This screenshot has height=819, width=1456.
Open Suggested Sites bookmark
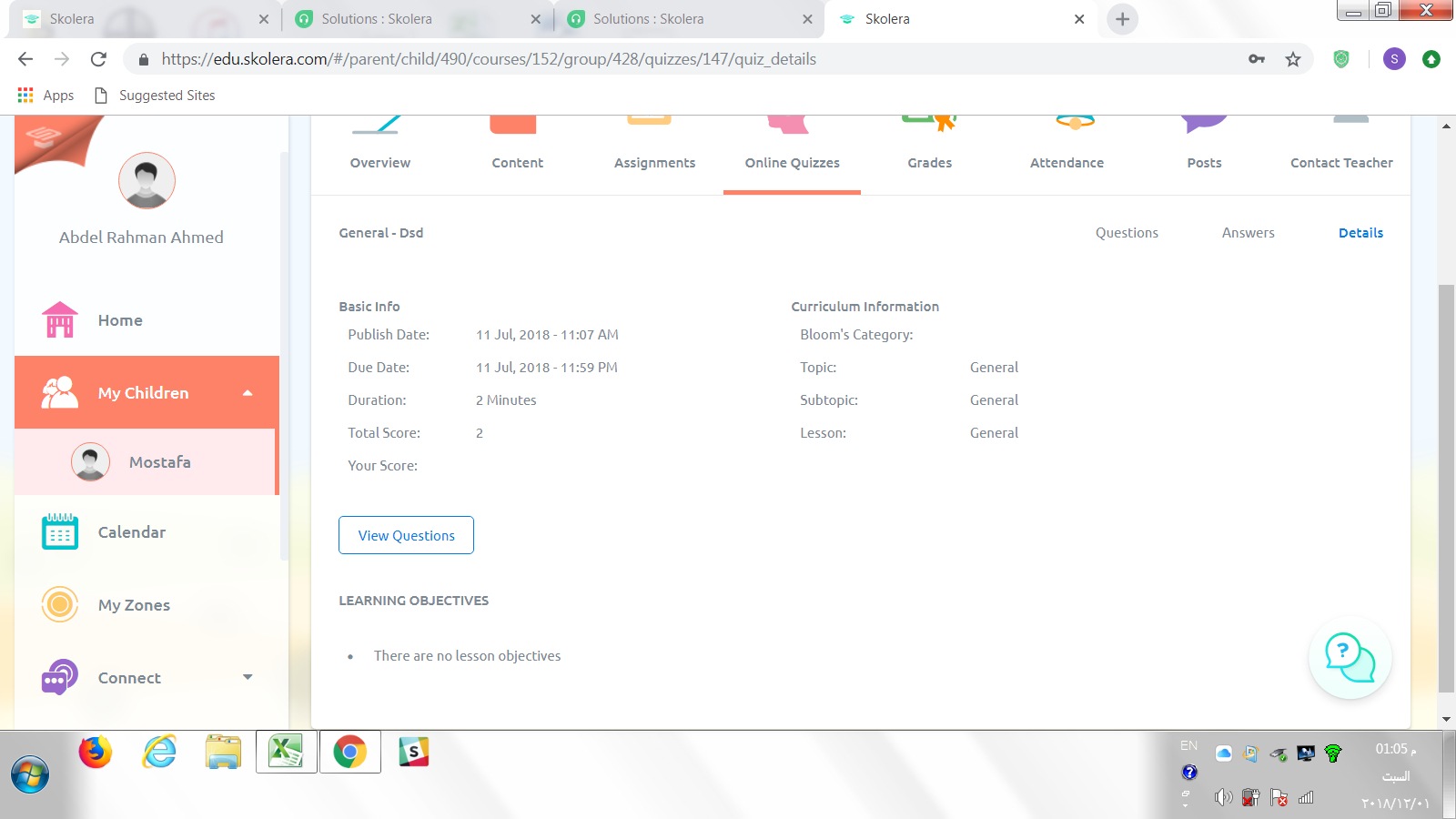coord(156,95)
